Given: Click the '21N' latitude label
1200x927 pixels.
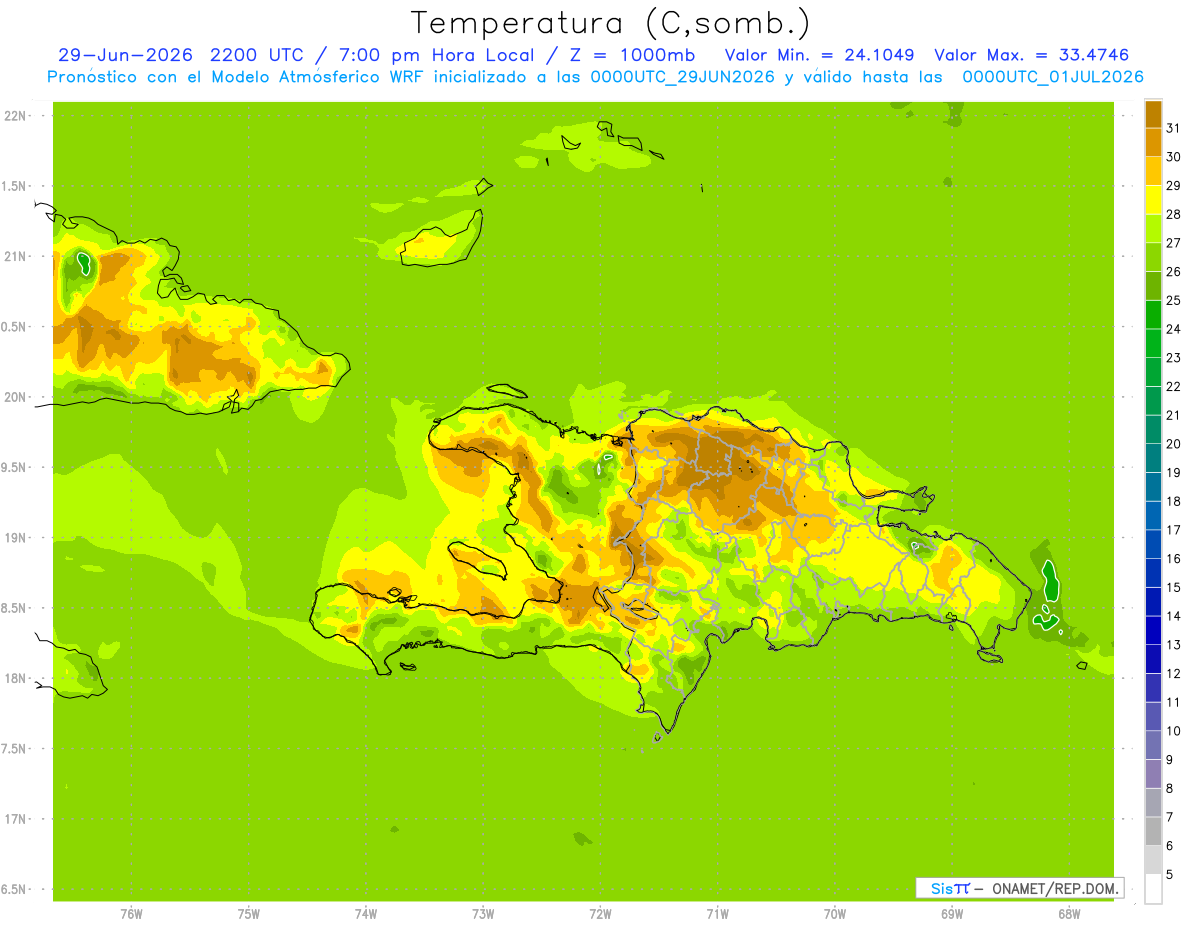Looking at the screenshot, I should [14, 256].
